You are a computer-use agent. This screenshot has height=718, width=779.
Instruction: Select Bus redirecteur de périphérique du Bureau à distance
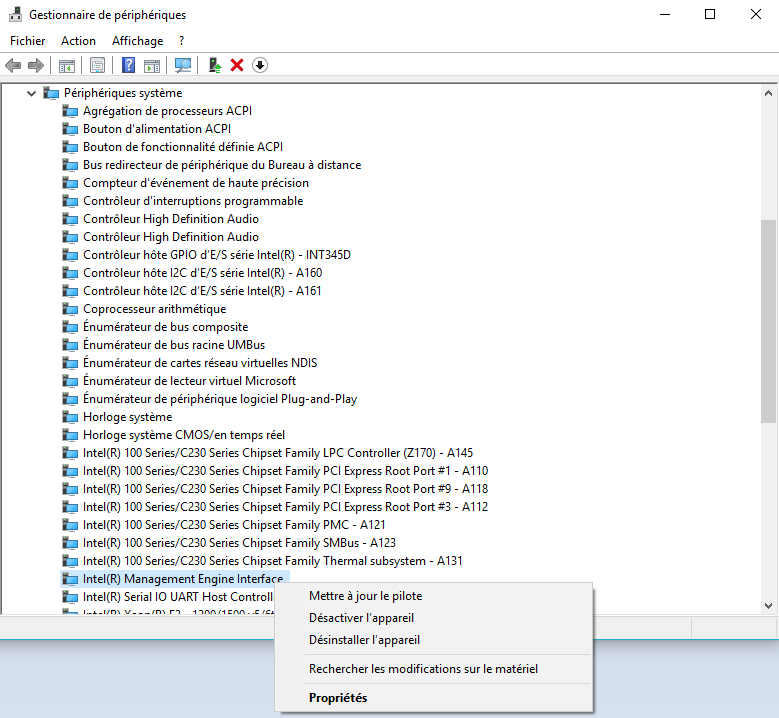pyautogui.click(x=222, y=165)
